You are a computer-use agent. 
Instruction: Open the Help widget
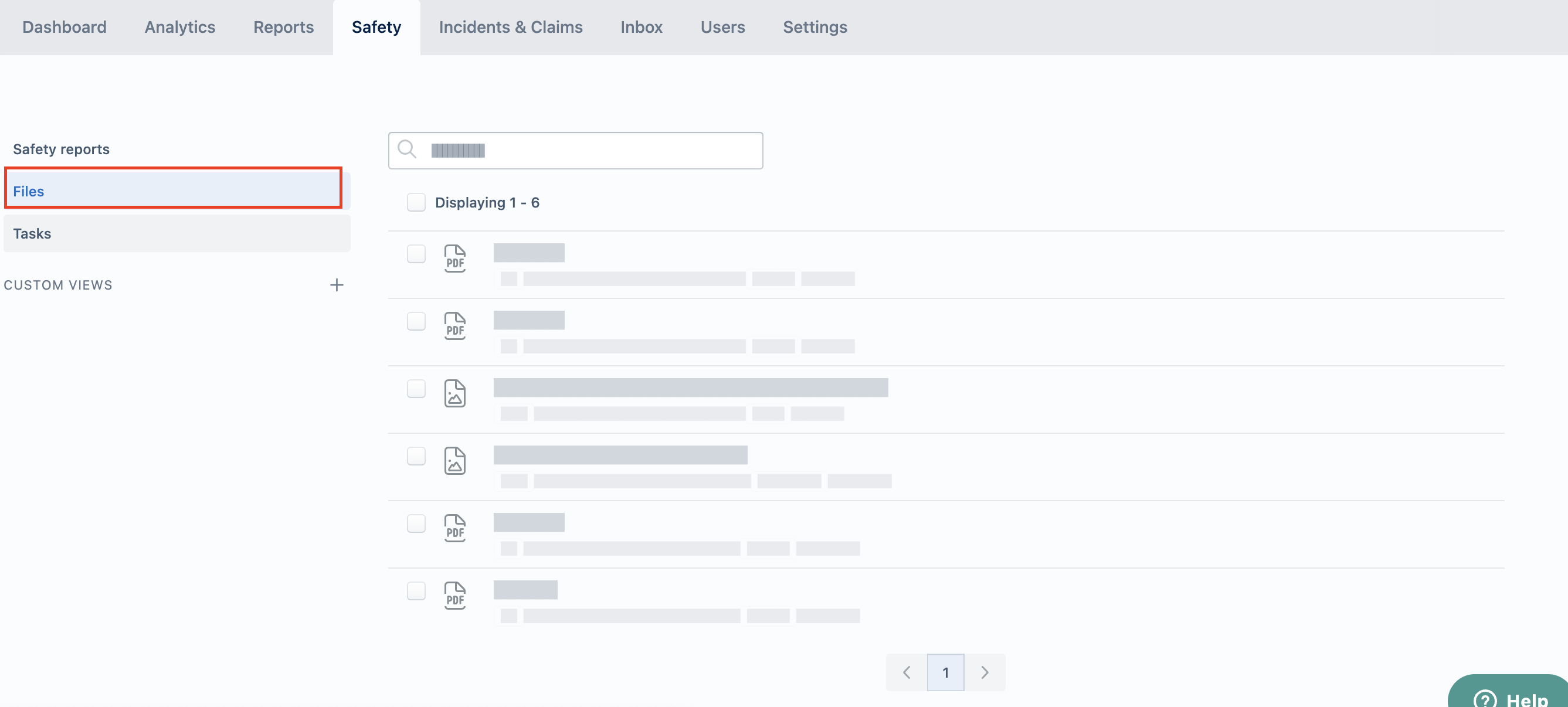(1509, 692)
